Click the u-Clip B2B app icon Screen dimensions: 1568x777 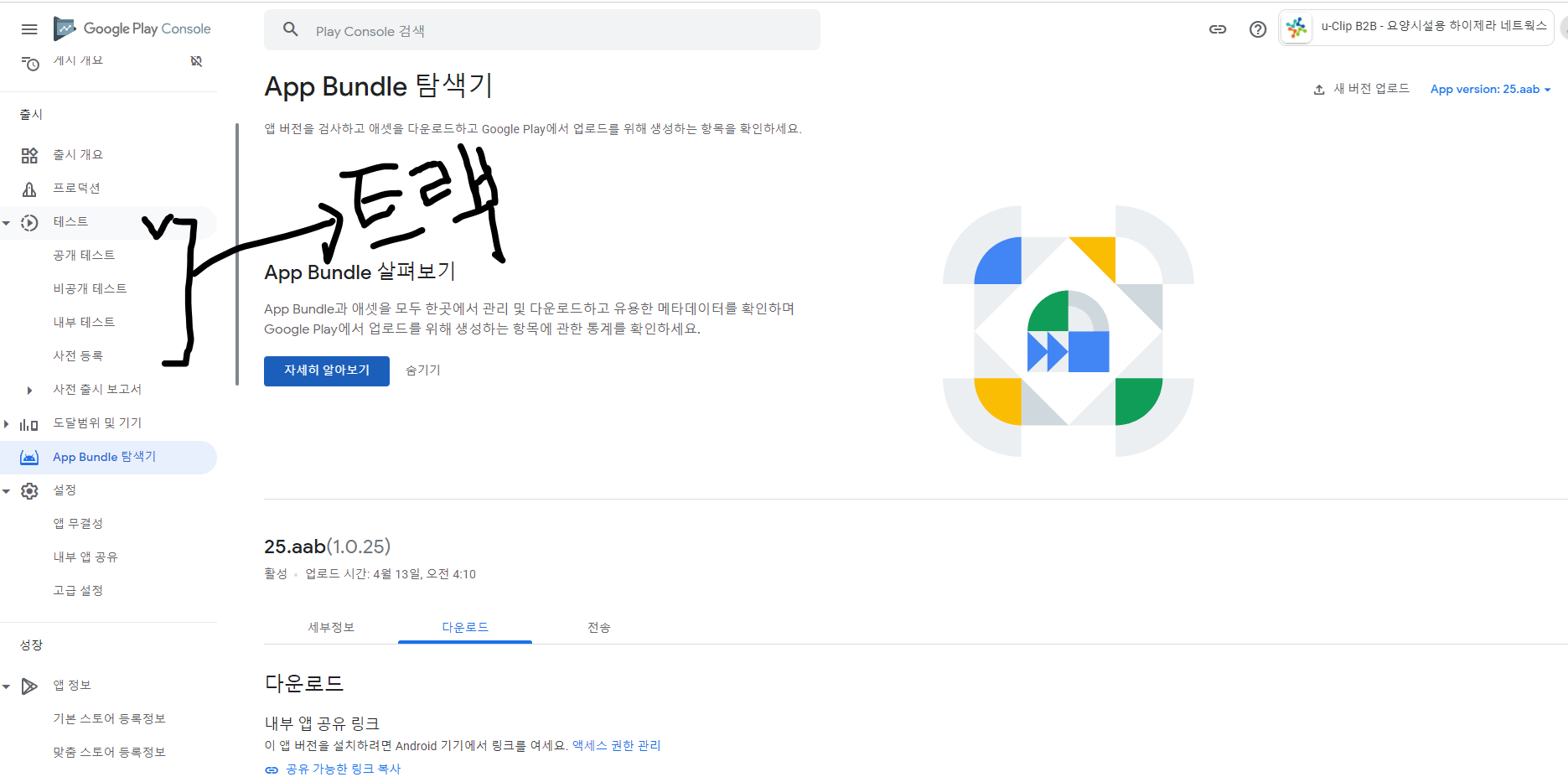tap(1296, 28)
